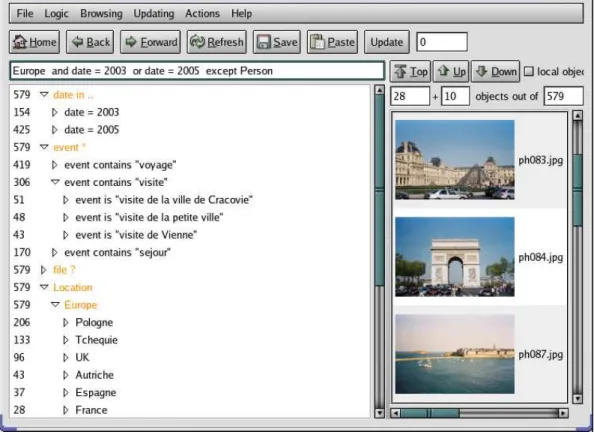The height and width of the screenshot is (435, 594).
Task: Click the Save floppy disk icon
Action: click(x=264, y=42)
